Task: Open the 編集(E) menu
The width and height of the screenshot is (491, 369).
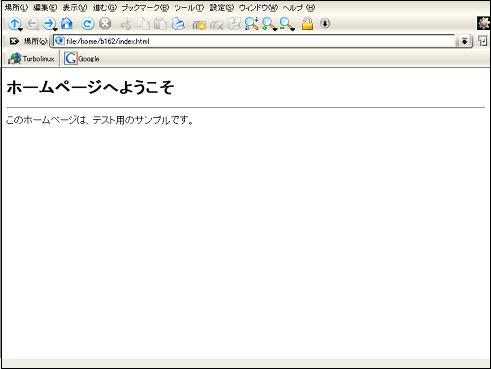Action: (x=45, y=8)
